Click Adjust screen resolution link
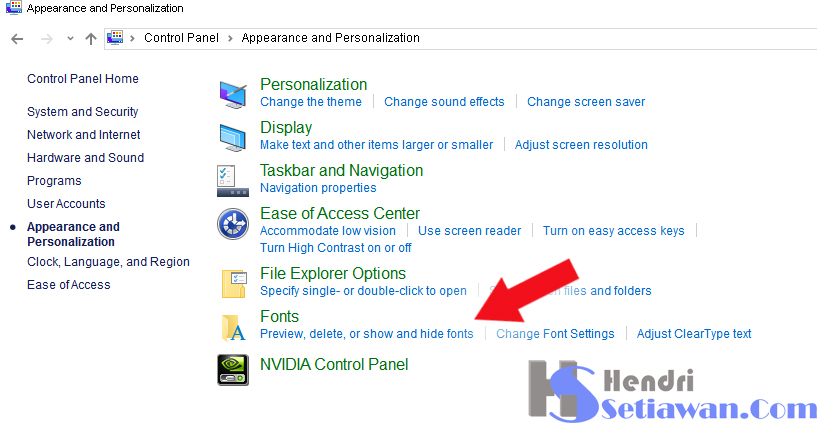 [x=581, y=145]
